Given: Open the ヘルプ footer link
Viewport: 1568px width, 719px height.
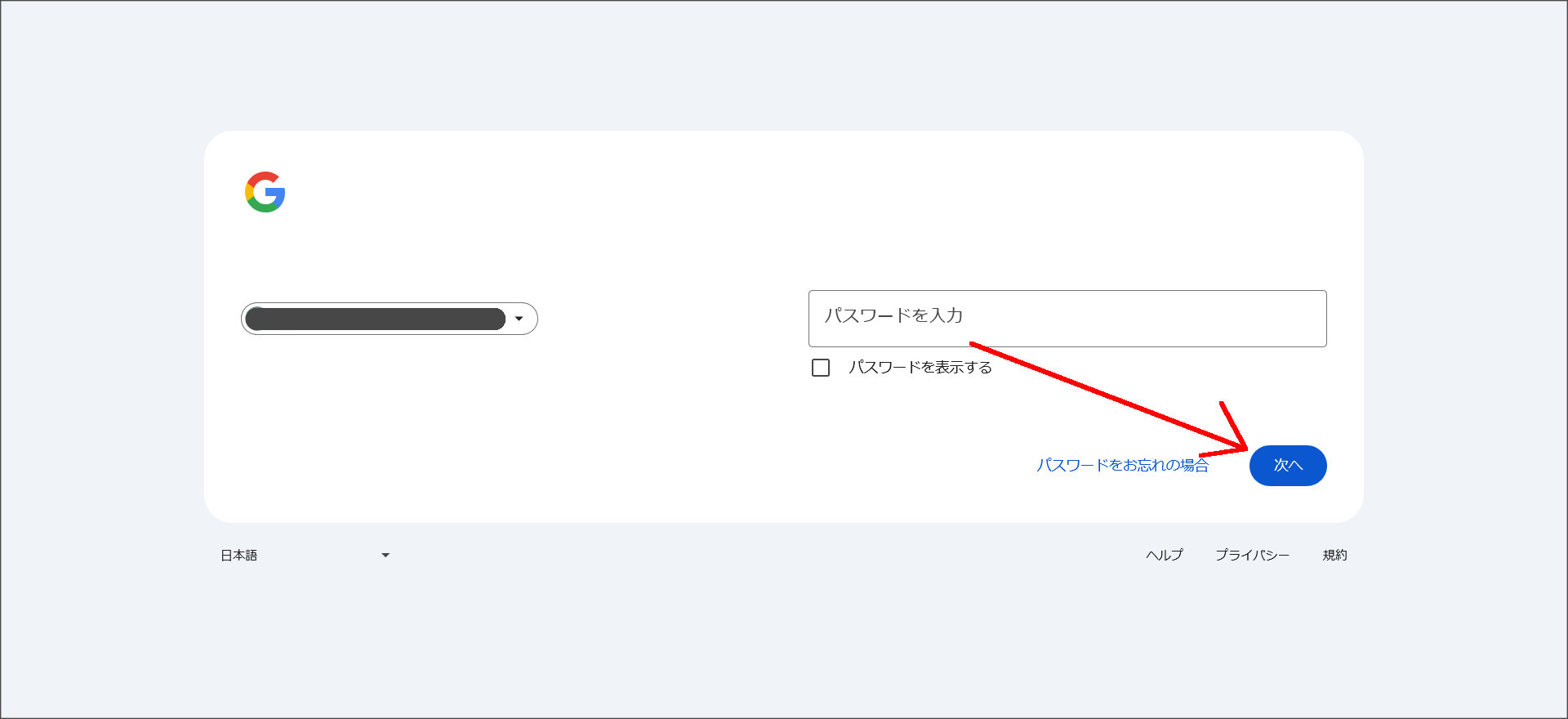Looking at the screenshot, I should pyautogui.click(x=1165, y=555).
